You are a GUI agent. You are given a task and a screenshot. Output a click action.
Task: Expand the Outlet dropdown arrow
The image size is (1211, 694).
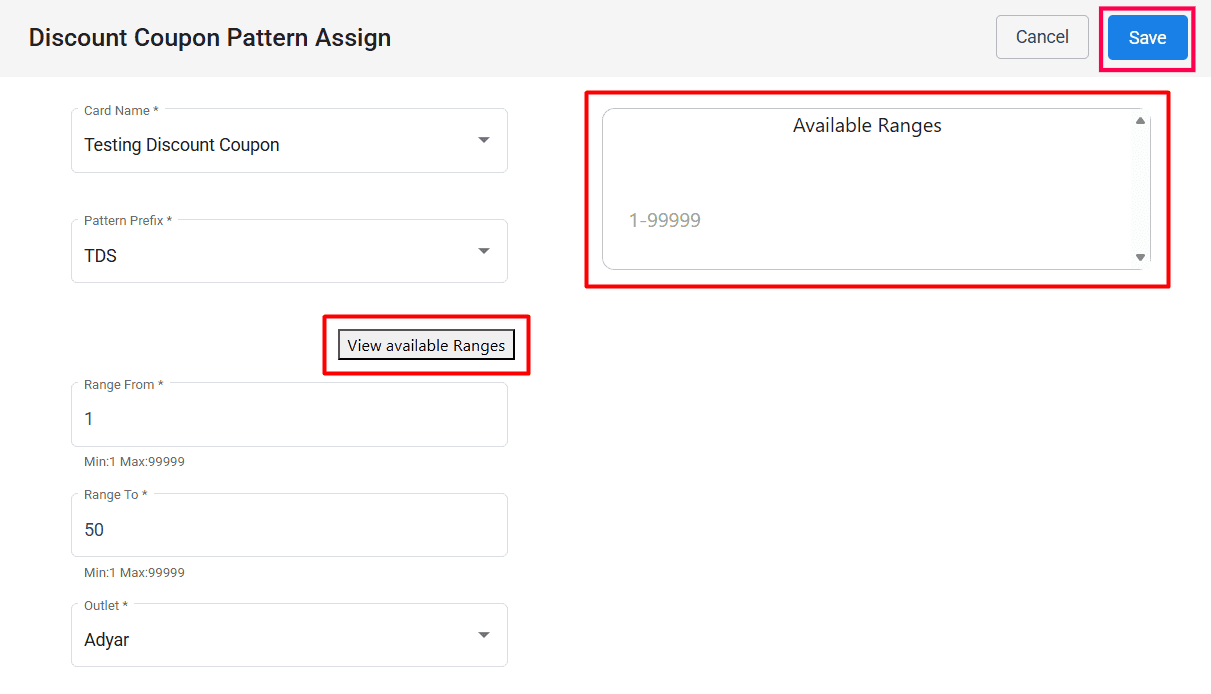pos(484,635)
